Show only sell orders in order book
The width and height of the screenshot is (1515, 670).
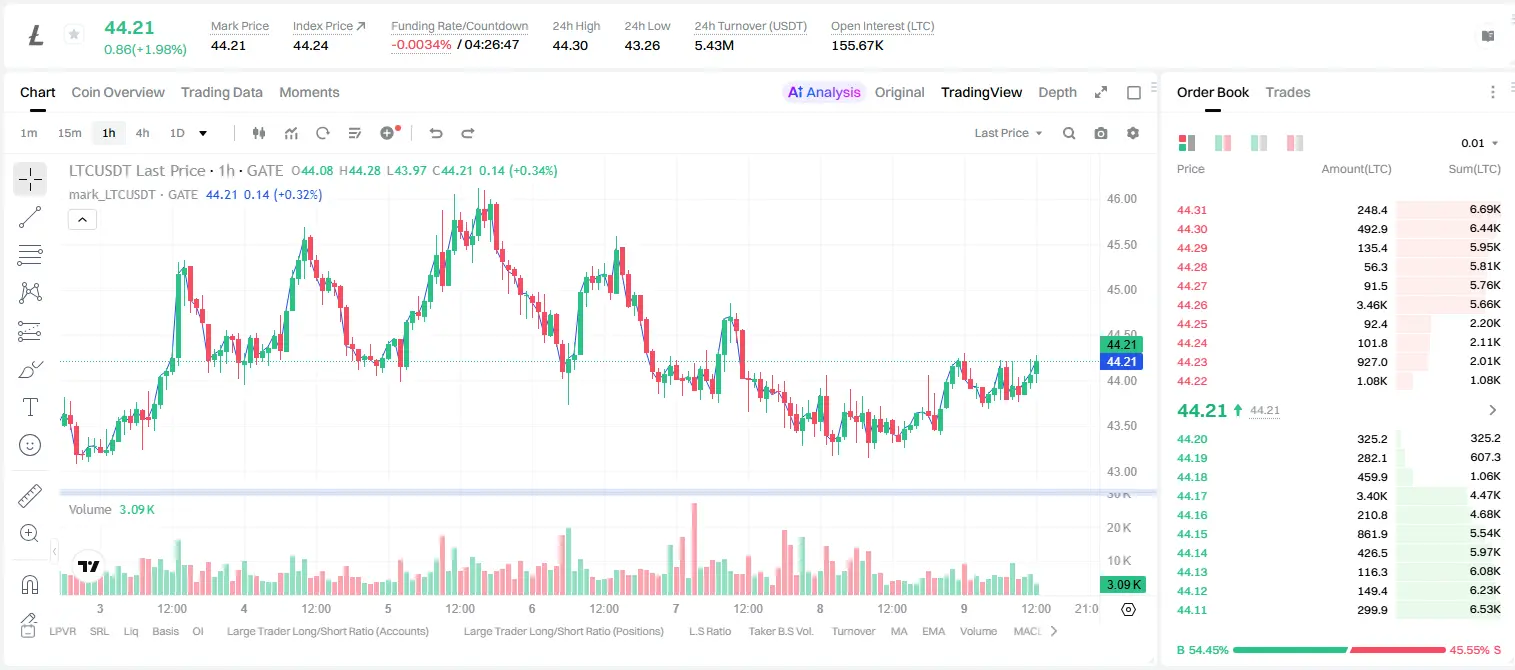tap(1295, 143)
